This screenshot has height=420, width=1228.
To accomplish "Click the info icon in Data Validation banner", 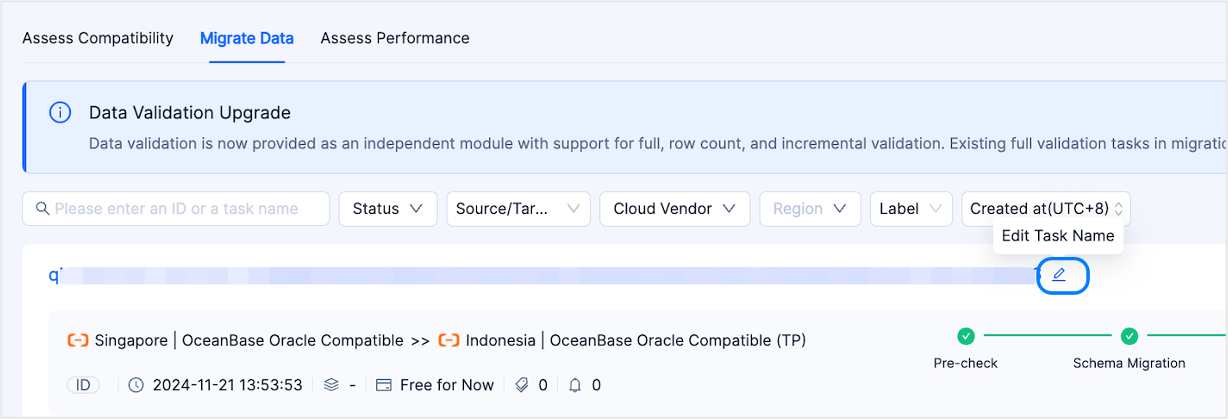I will click(60, 113).
